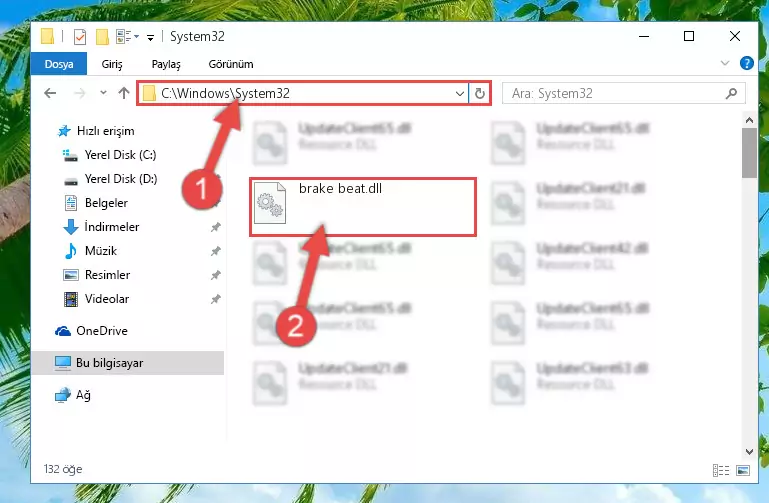Click the Ara: System32 search box
769x503 pixels.
(x=623, y=93)
